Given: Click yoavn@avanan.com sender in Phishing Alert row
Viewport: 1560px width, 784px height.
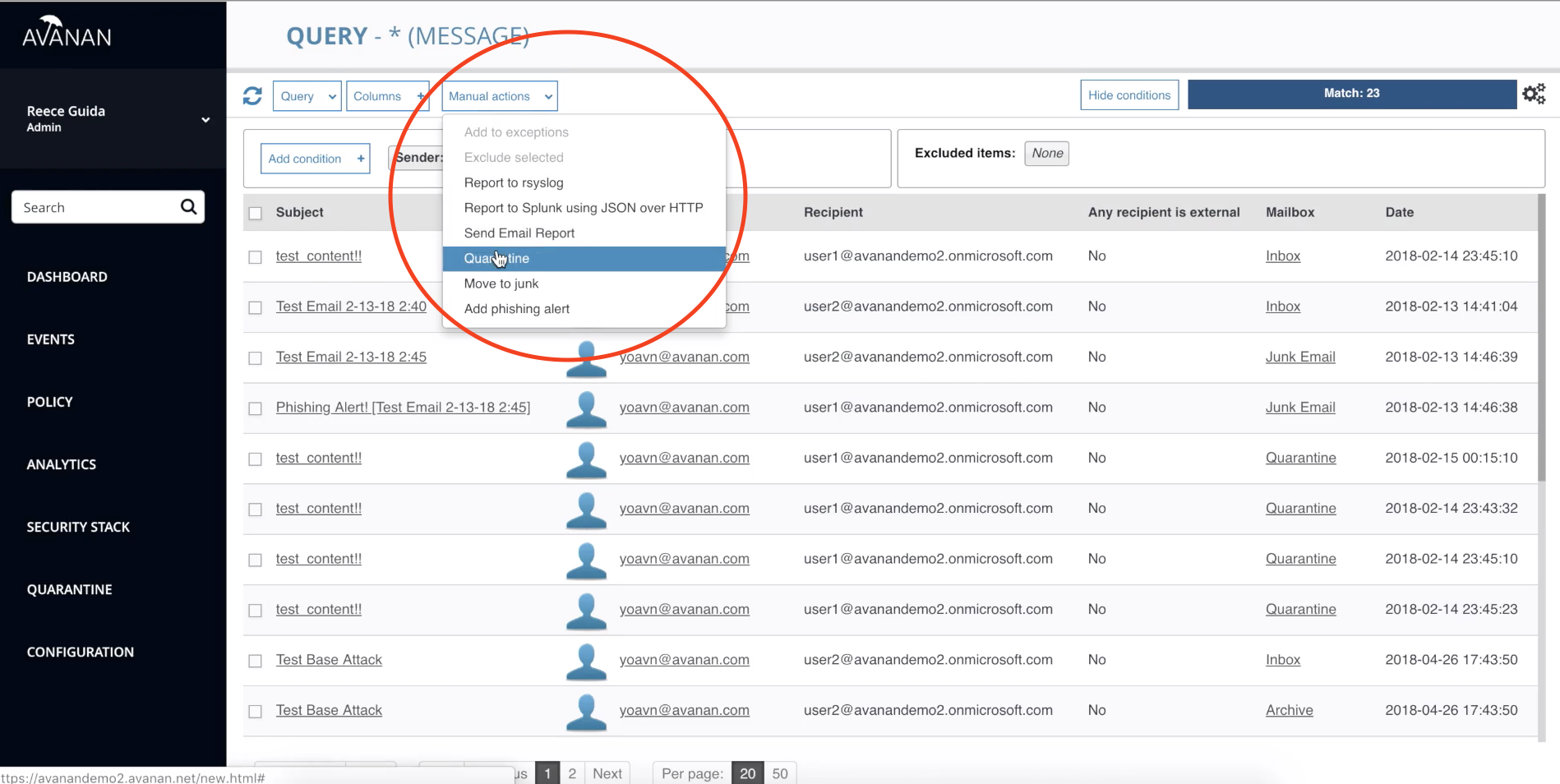Looking at the screenshot, I should 685,408.
